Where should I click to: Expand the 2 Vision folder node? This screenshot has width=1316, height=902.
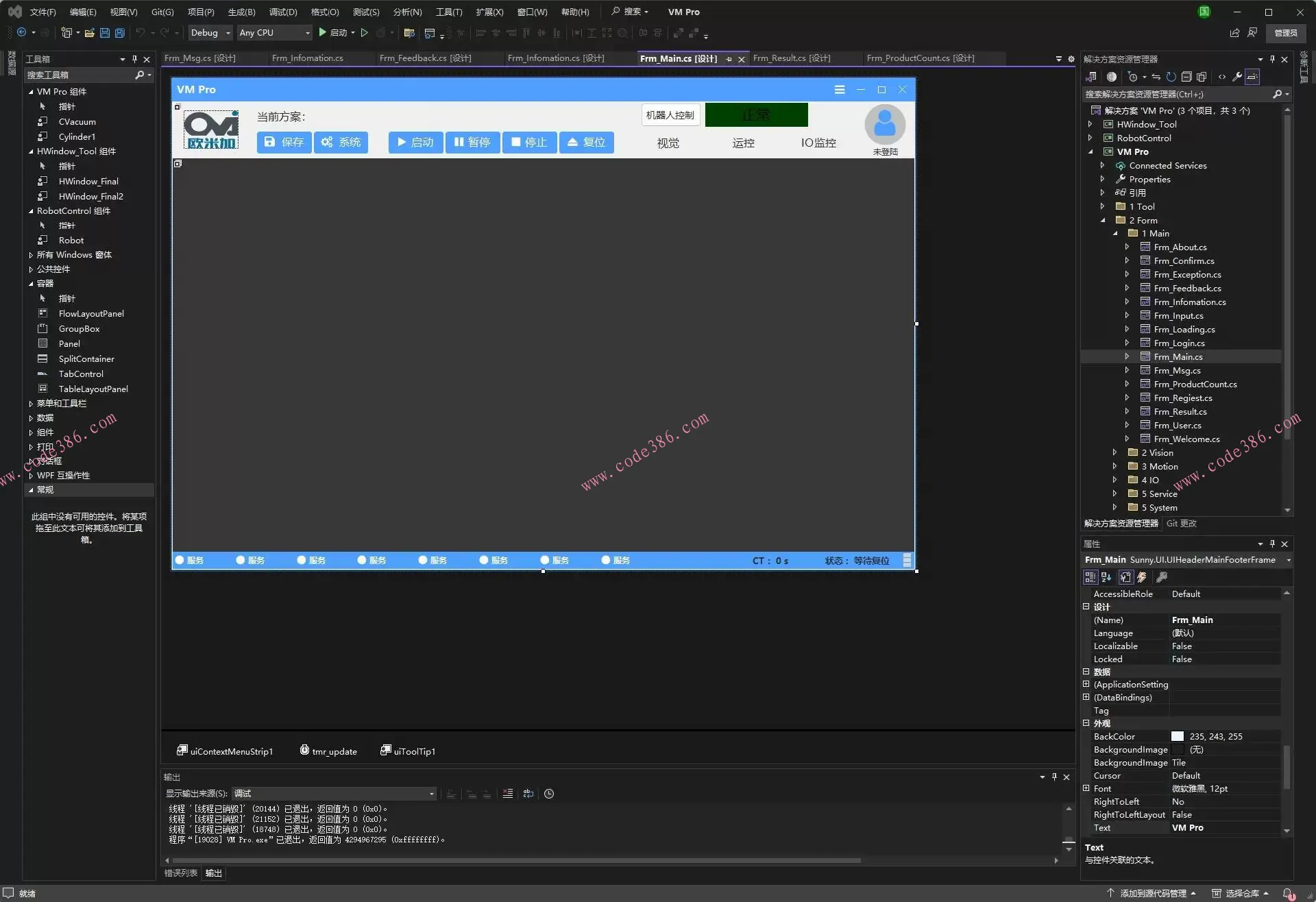1114,453
